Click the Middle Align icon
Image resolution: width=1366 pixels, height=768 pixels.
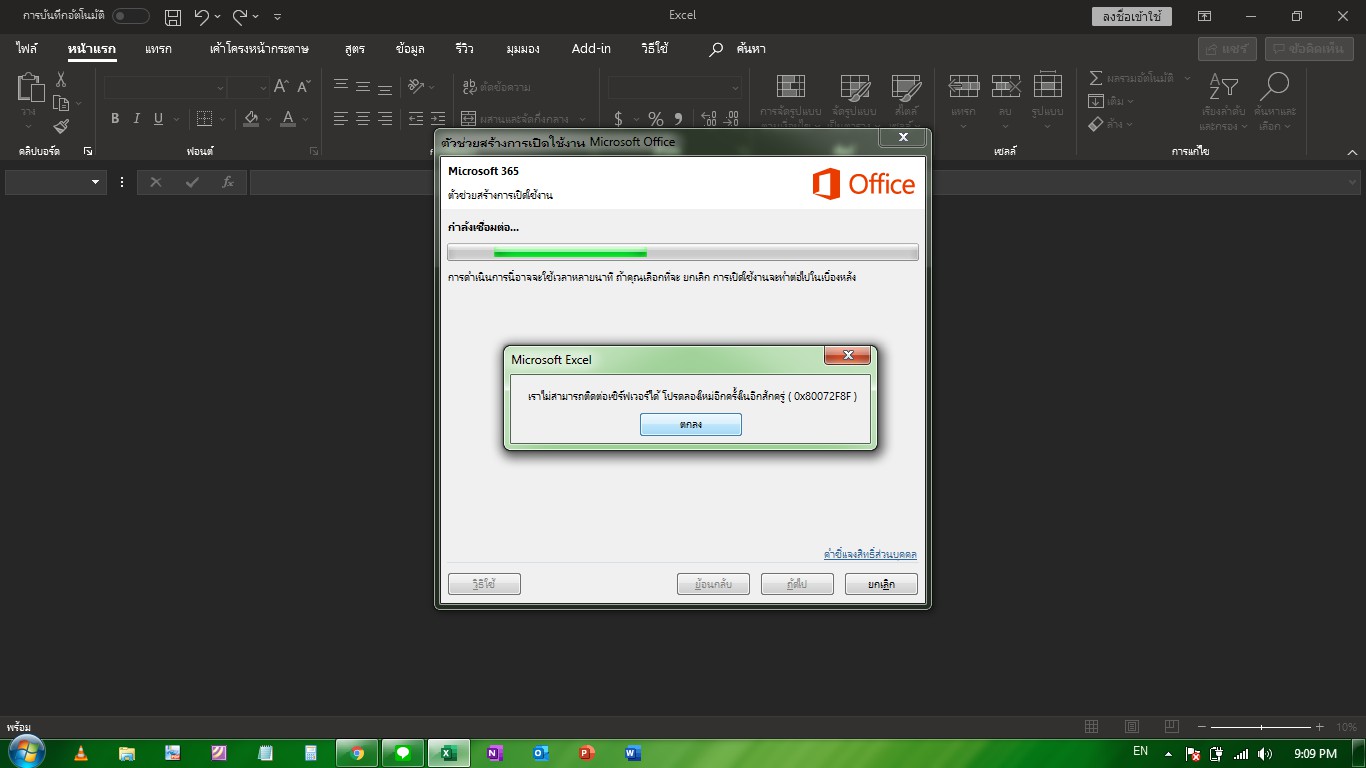click(363, 86)
